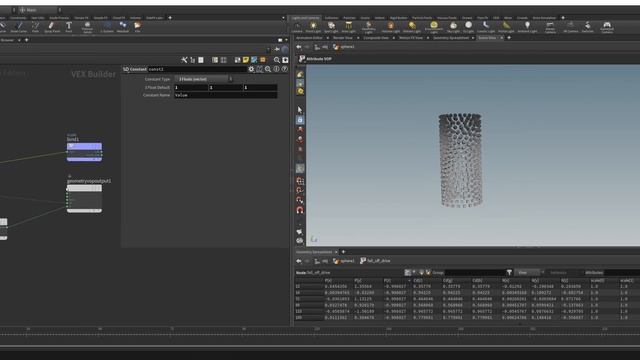
Task: Add a Stereo Camera from shelf
Action: [550, 27]
